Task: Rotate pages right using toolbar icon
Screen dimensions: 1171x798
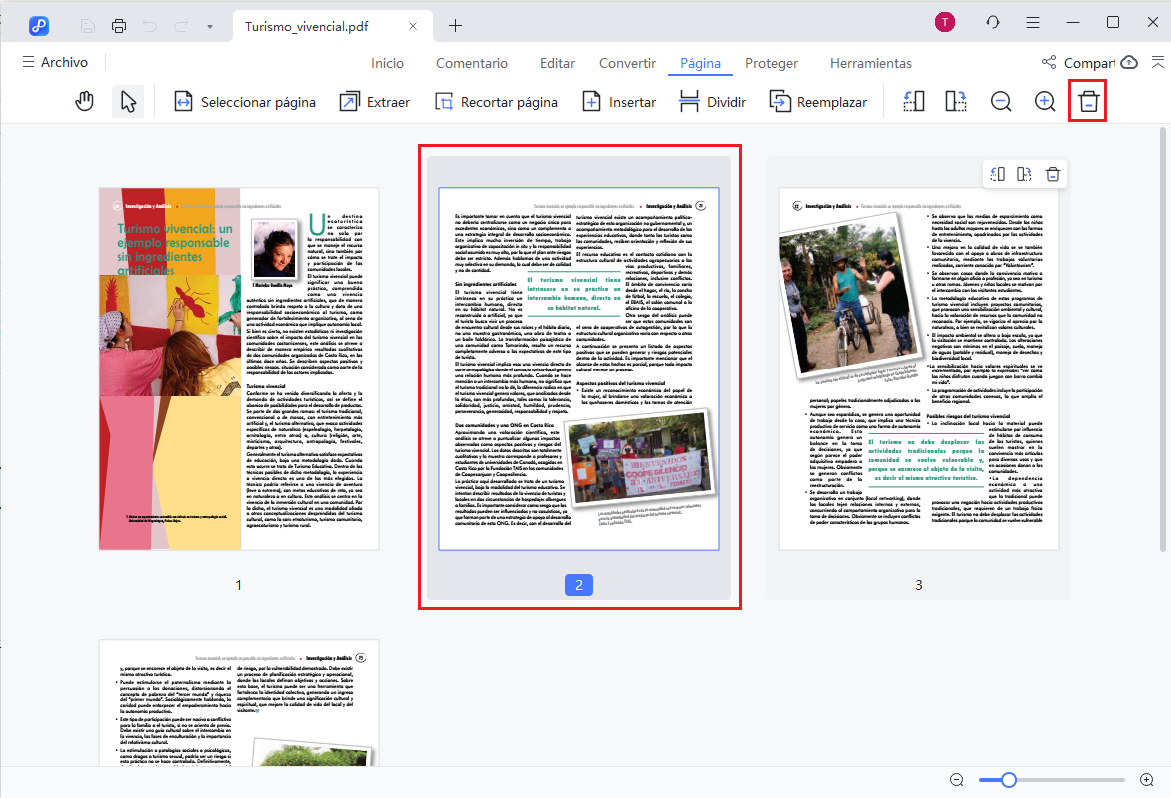Action: (x=956, y=102)
